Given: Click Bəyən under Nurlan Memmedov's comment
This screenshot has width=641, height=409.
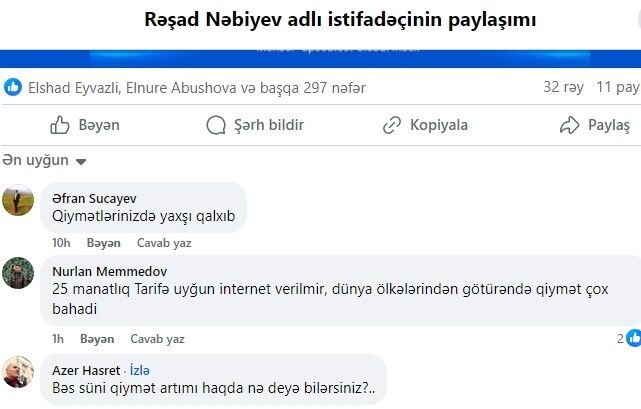Looking at the screenshot, I should coord(97,339).
